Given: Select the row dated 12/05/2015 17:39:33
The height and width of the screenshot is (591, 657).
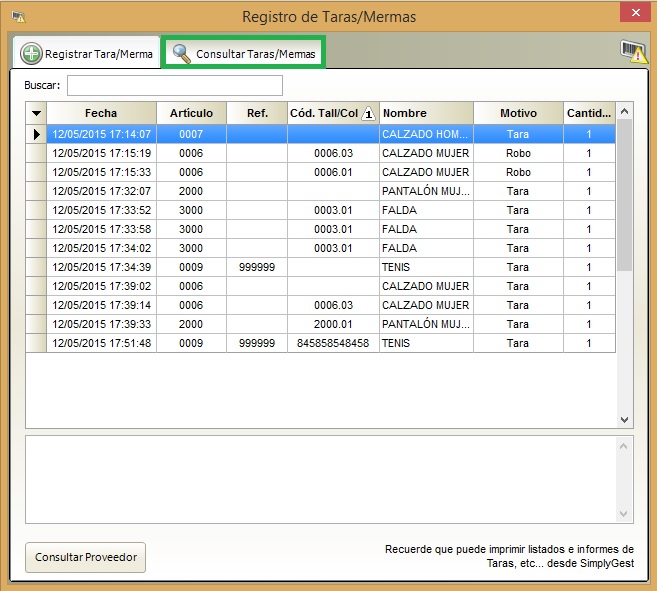Looking at the screenshot, I should (321, 324).
